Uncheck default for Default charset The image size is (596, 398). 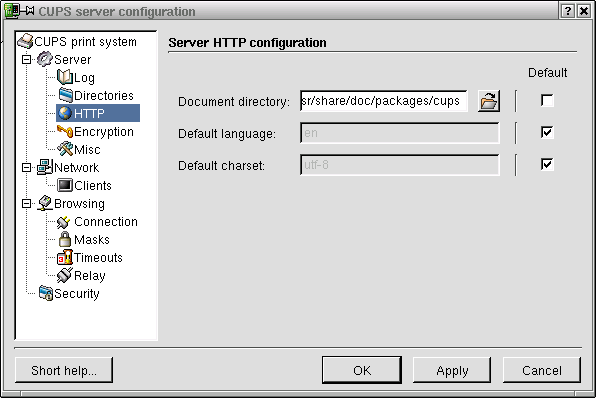point(547,164)
